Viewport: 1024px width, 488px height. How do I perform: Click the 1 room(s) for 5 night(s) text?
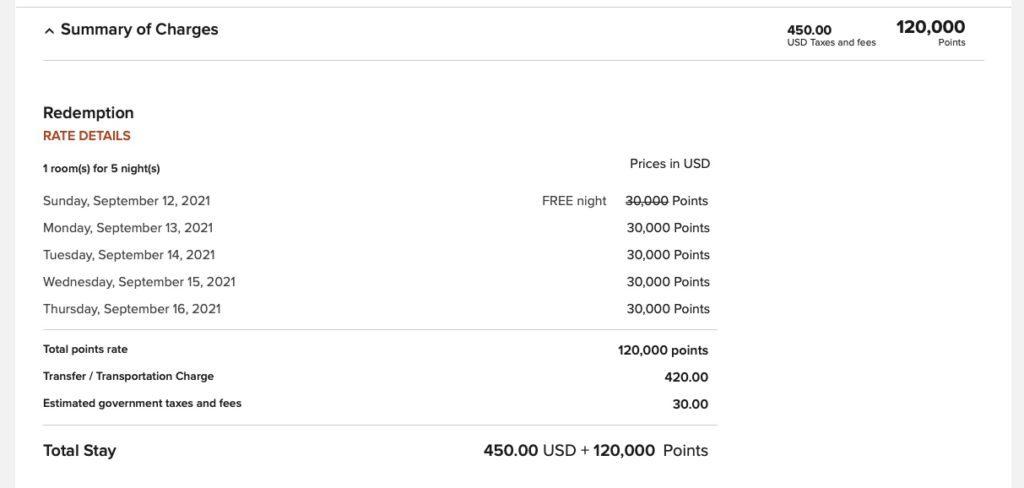(102, 168)
